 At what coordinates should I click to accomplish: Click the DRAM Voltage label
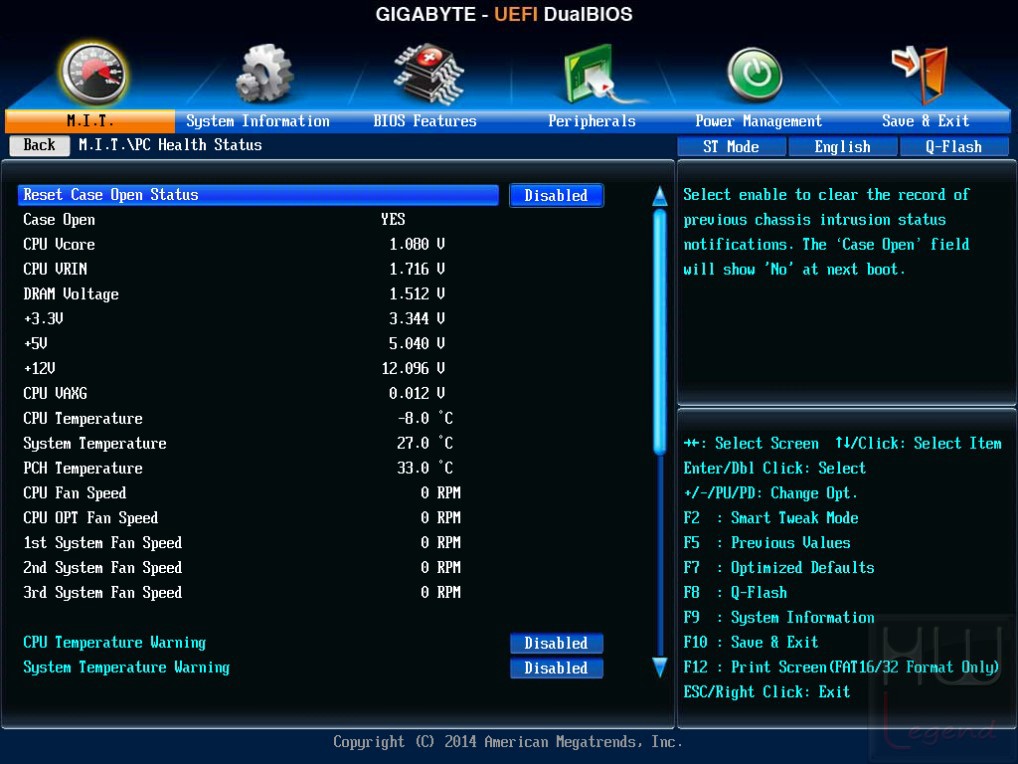(71, 294)
